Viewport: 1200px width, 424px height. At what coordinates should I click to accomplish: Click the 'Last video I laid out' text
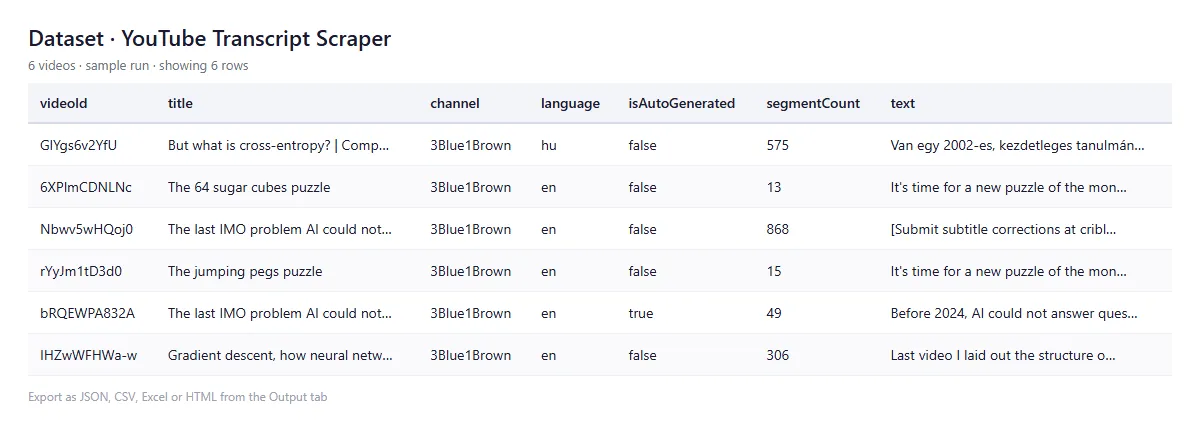[1004, 355]
